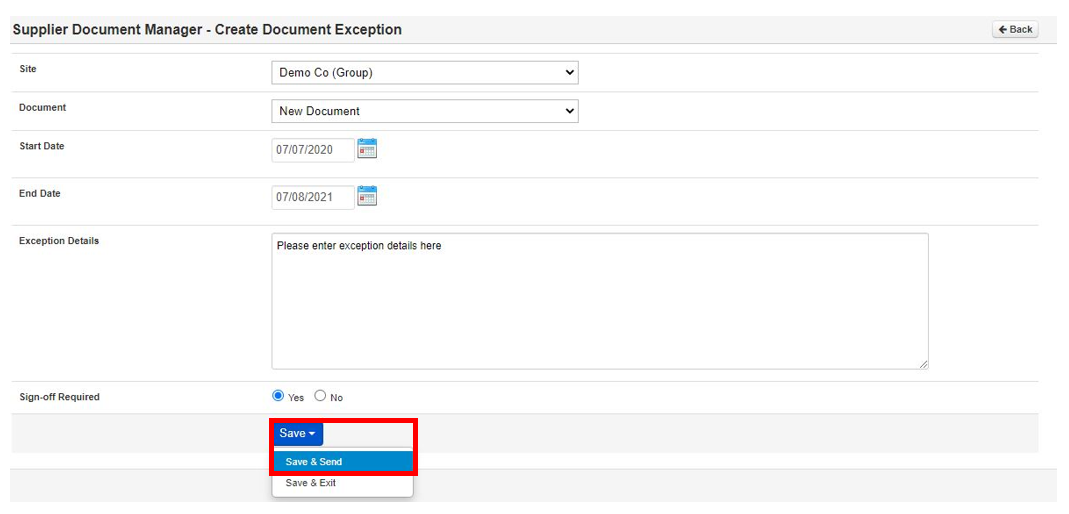Click the page title 'Supplier Document Manager'
The width and height of the screenshot is (1069, 514).
(109, 30)
